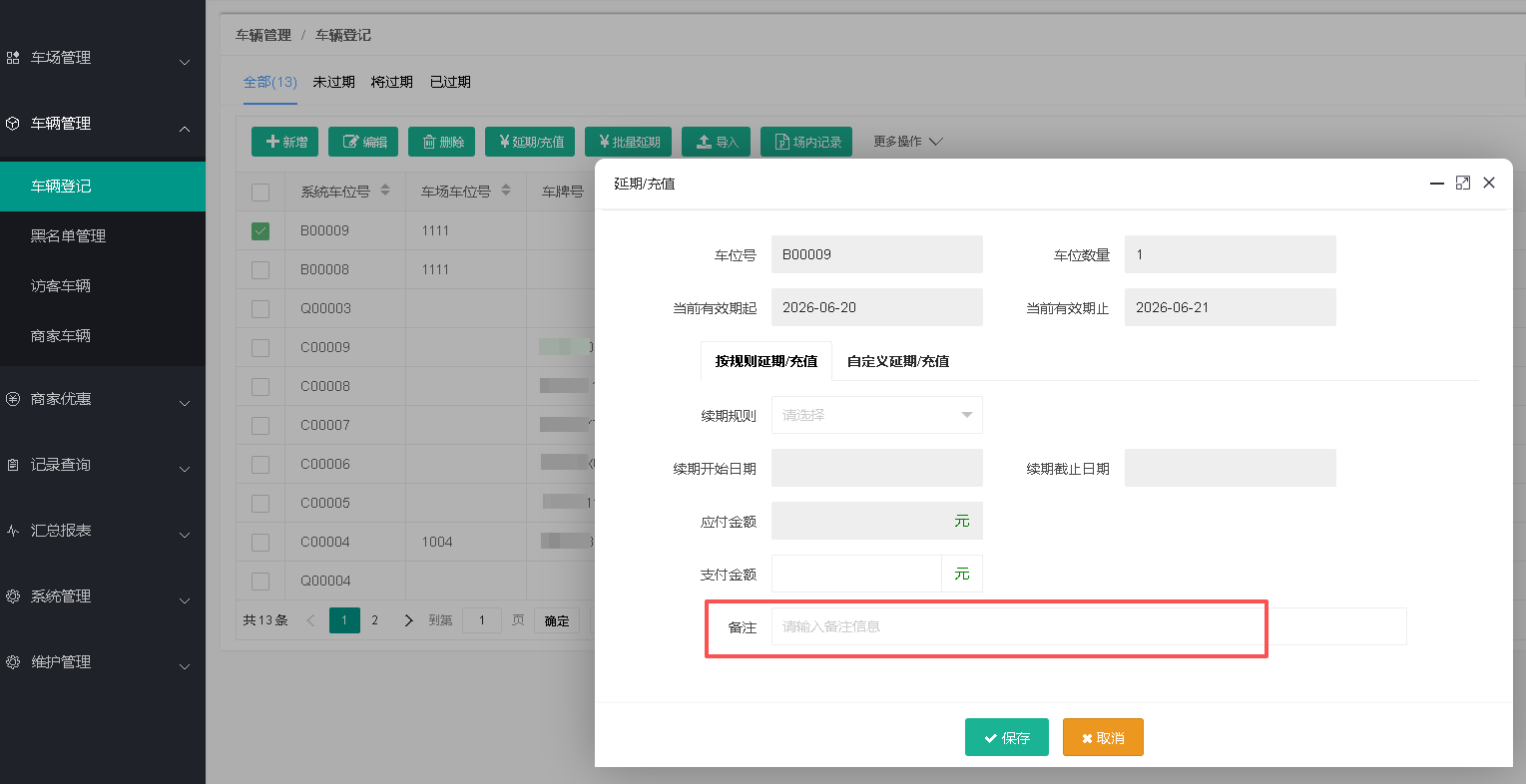Toggle the select-all header checkbox
The image size is (1526, 784).
(x=260, y=192)
